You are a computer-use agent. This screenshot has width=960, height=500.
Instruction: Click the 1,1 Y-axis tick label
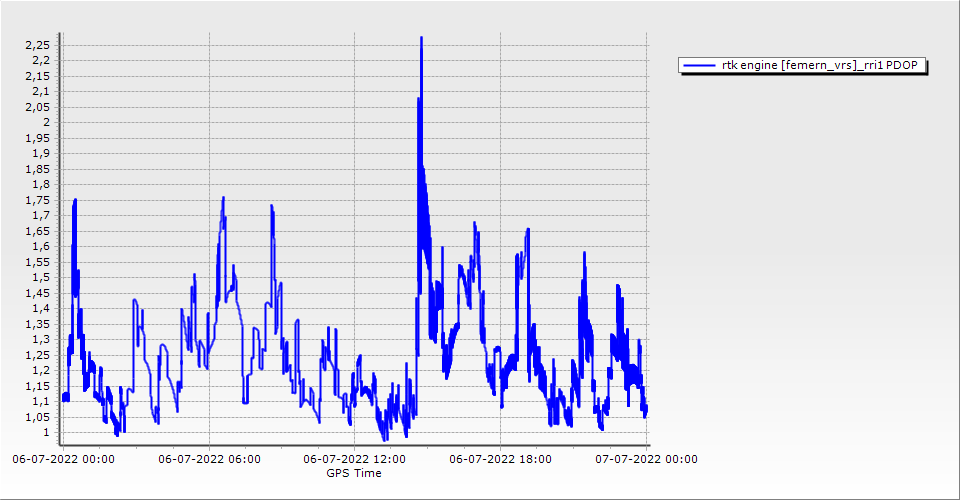pos(41,401)
